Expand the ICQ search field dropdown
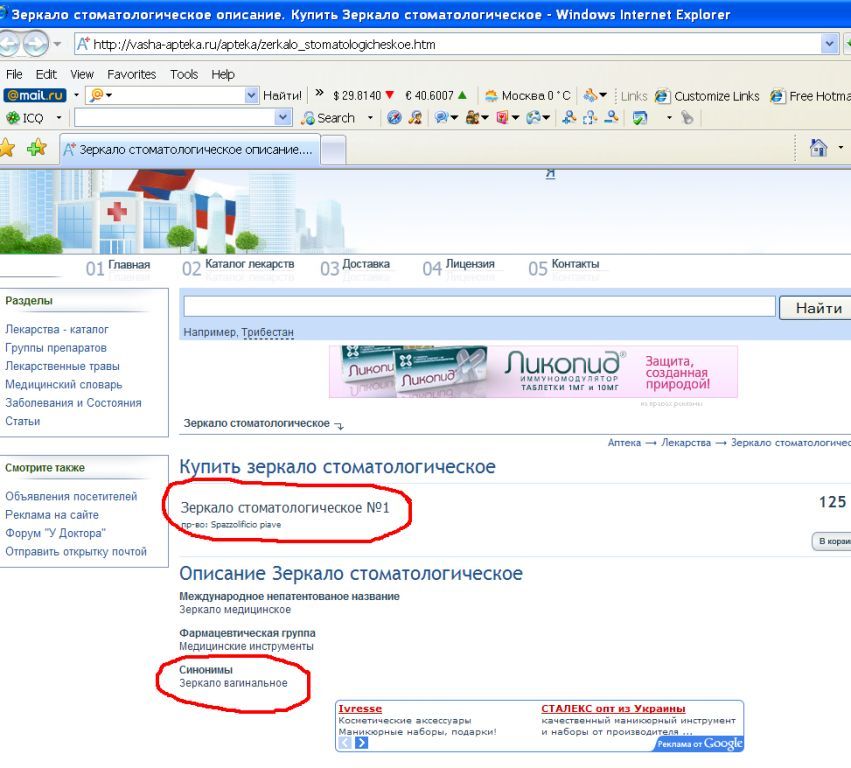Viewport: 851px width, 768px height. coord(283,118)
